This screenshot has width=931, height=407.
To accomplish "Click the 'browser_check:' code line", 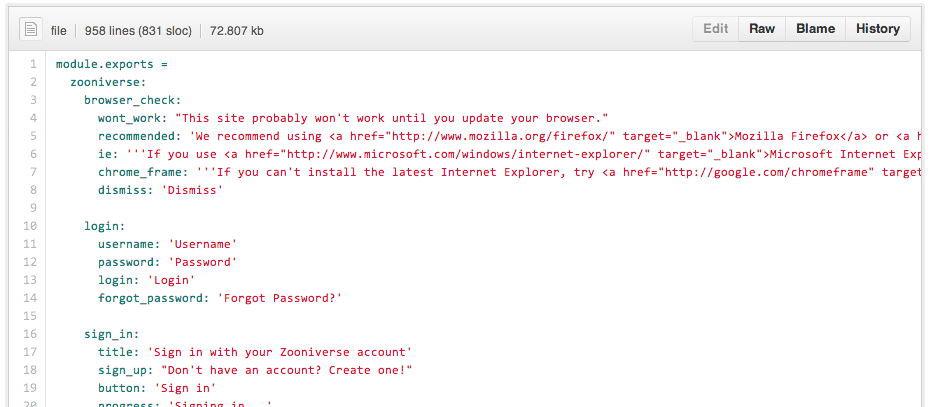I will pyautogui.click(x=132, y=100).
